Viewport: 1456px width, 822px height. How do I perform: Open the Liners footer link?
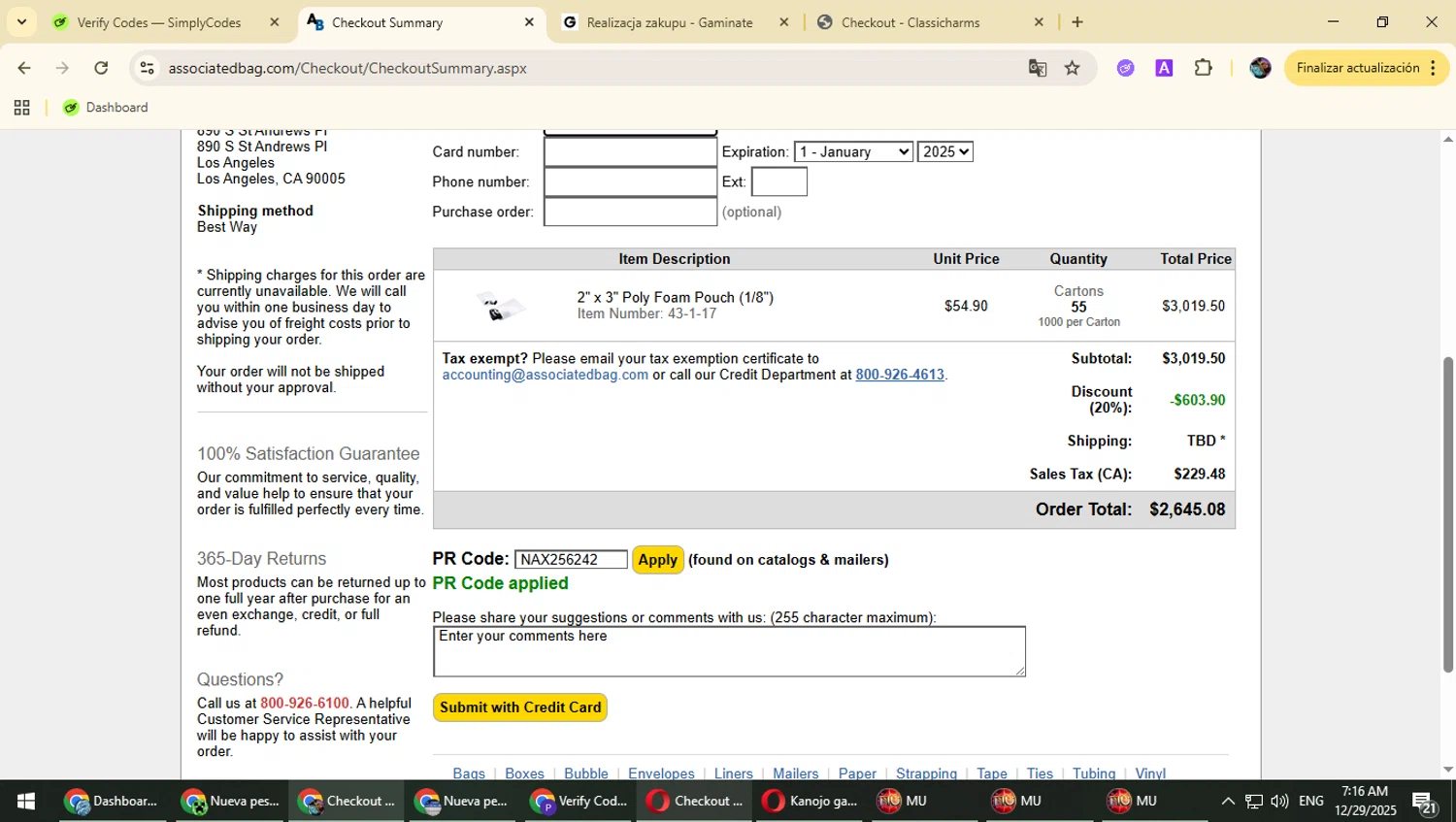(734, 773)
